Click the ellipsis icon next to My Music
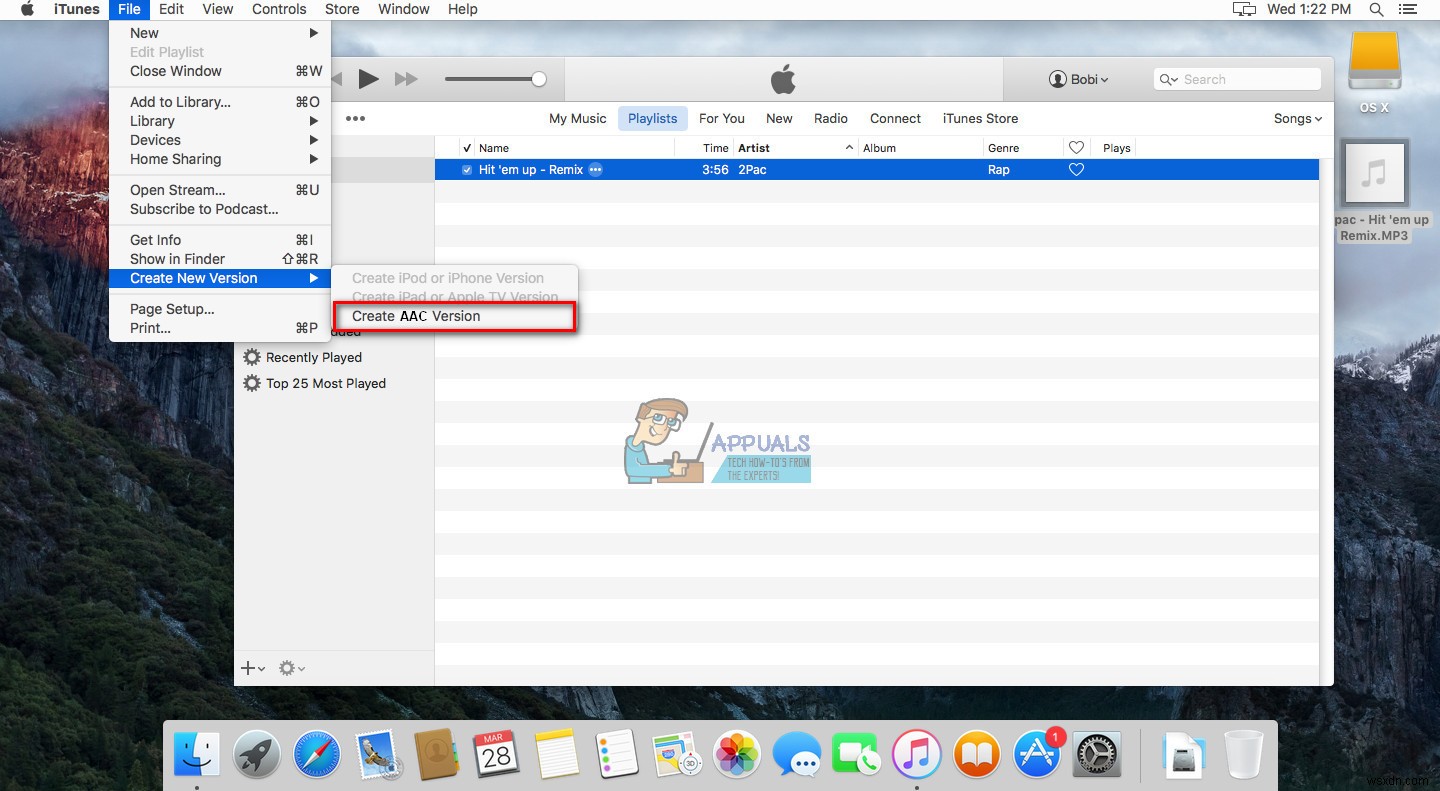This screenshot has width=1440, height=791. click(355, 118)
